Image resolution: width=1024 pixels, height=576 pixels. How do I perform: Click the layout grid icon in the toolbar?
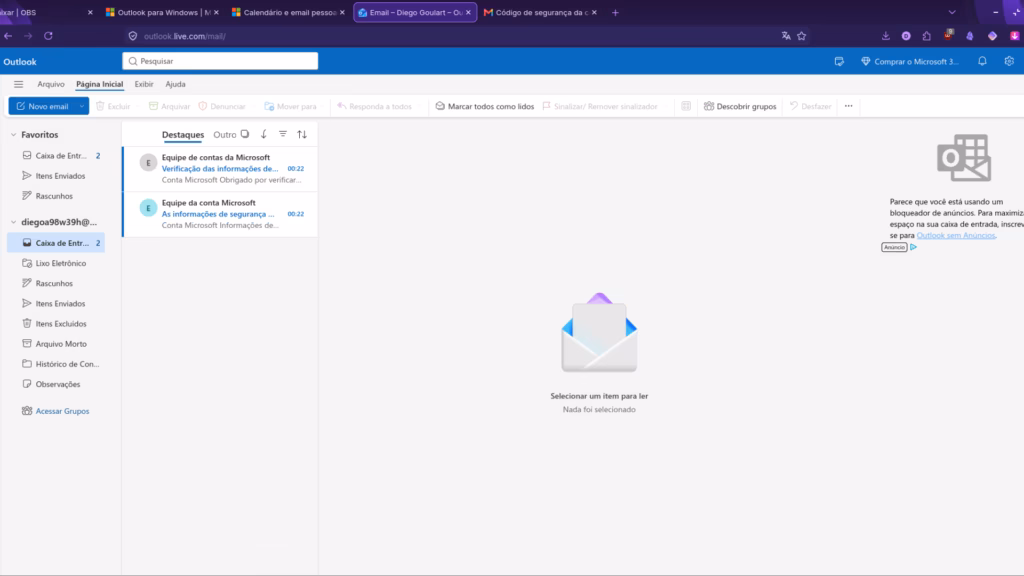point(686,106)
